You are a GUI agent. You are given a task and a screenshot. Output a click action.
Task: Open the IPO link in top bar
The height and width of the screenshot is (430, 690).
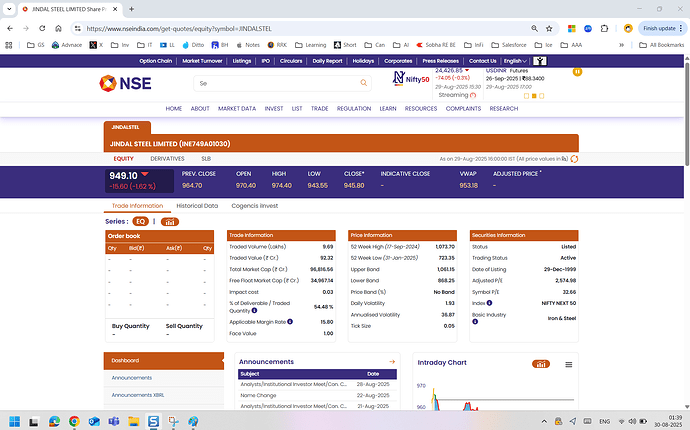click(x=265, y=61)
